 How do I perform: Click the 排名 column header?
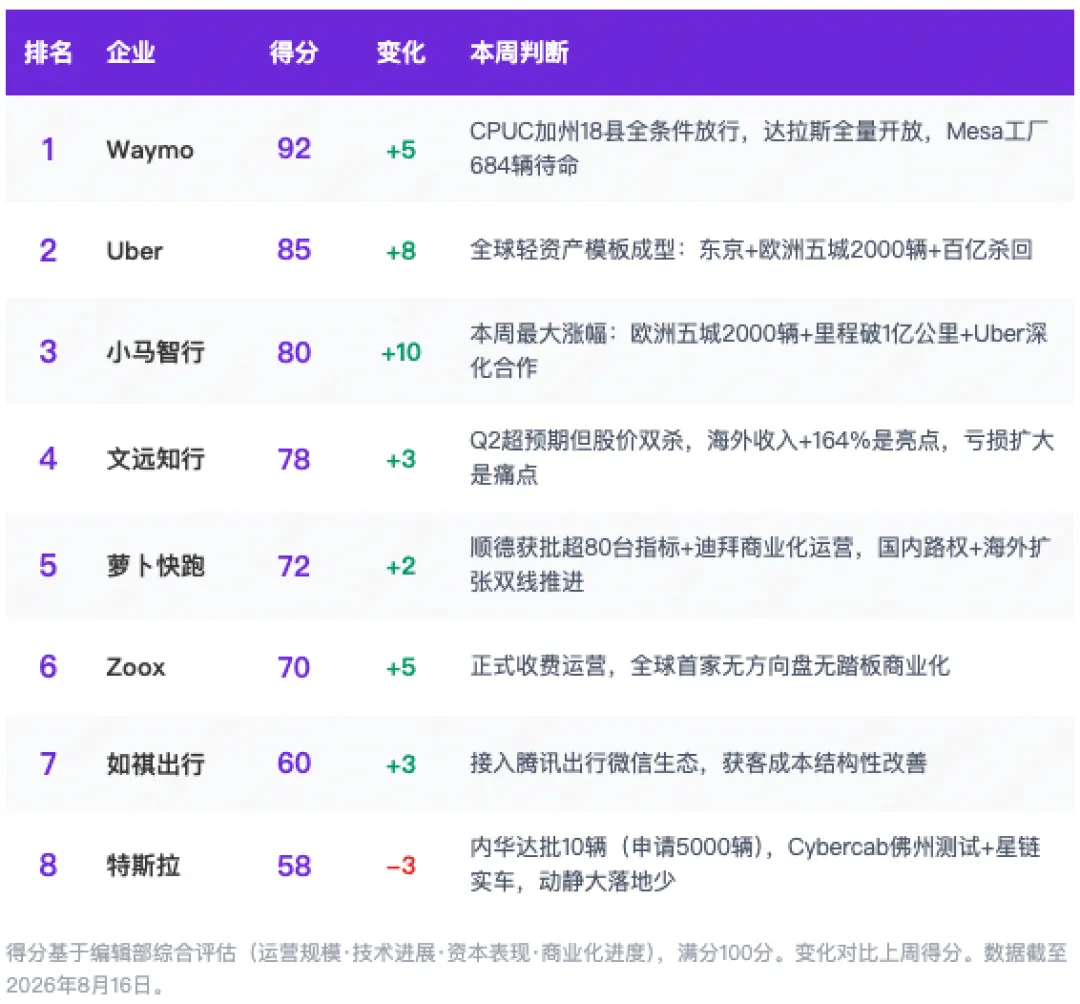click(x=48, y=52)
